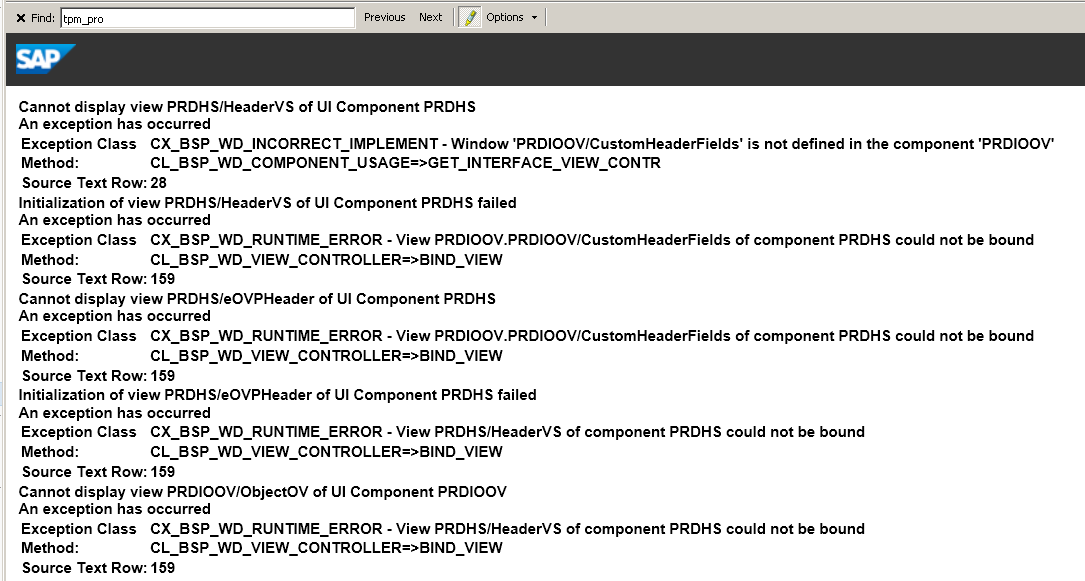Click the Find input field containing tpm_pro

(208, 18)
